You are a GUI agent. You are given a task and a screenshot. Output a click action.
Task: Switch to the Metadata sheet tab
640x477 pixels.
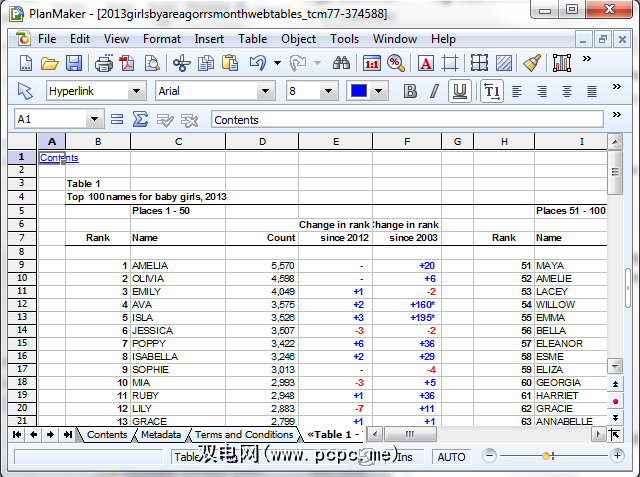pos(160,435)
